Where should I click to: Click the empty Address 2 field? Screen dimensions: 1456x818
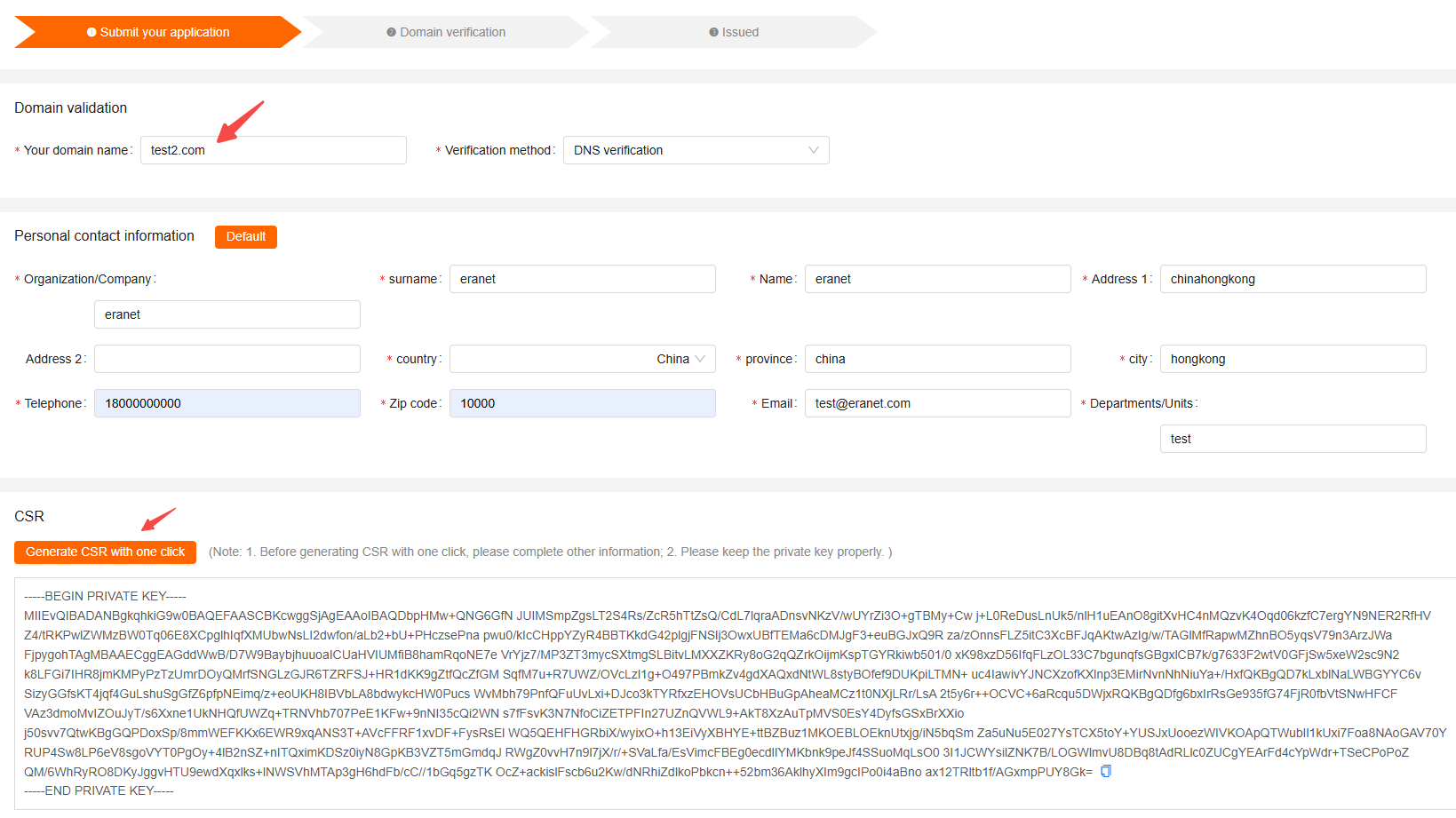pyautogui.click(x=227, y=359)
